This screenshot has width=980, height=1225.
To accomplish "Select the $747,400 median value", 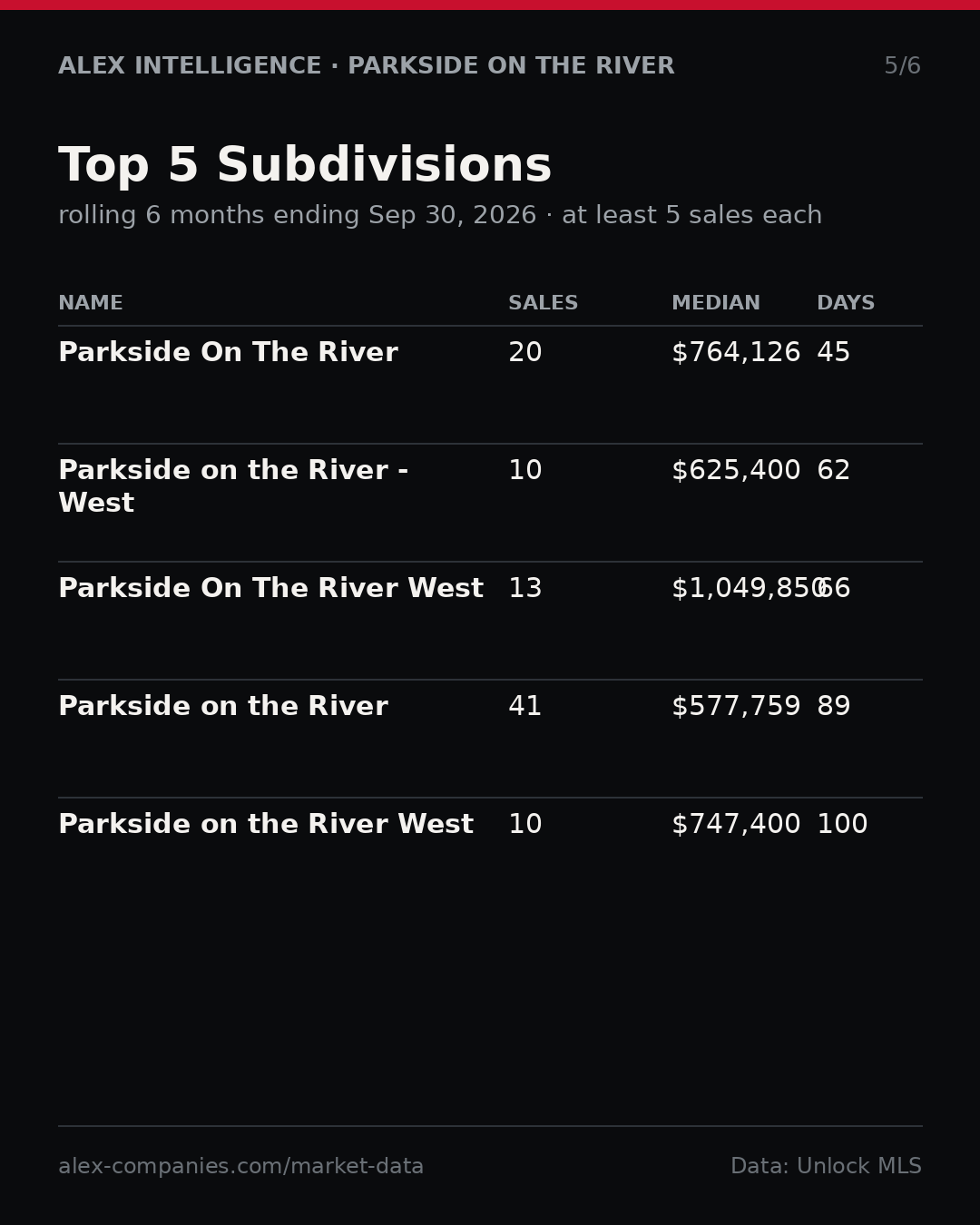I will coord(736,825).
